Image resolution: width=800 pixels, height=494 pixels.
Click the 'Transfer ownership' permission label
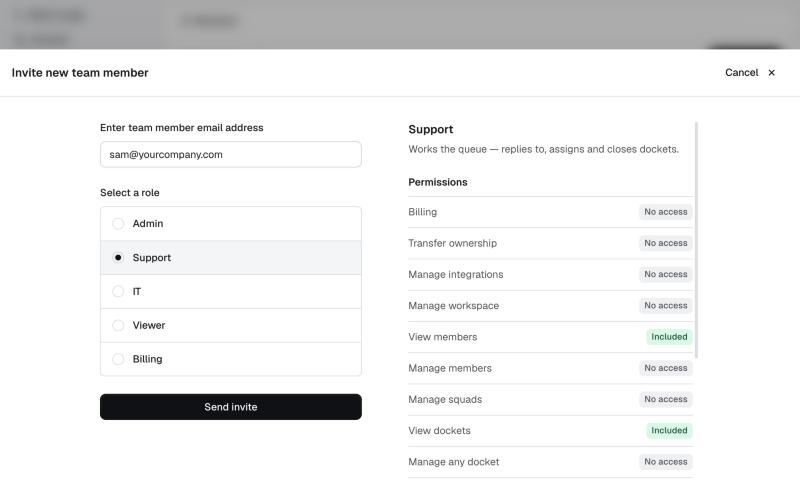(453, 243)
